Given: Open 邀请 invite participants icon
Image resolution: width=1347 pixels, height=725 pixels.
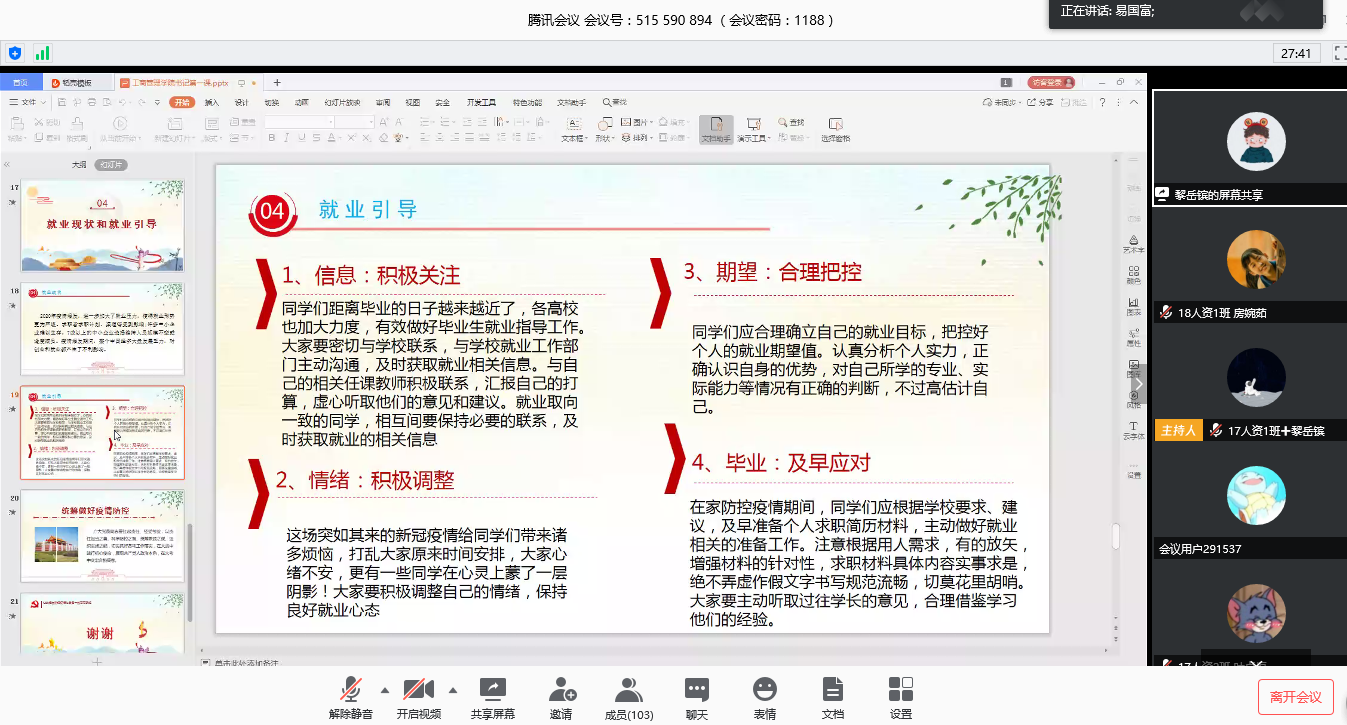Looking at the screenshot, I should (x=561, y=691).
